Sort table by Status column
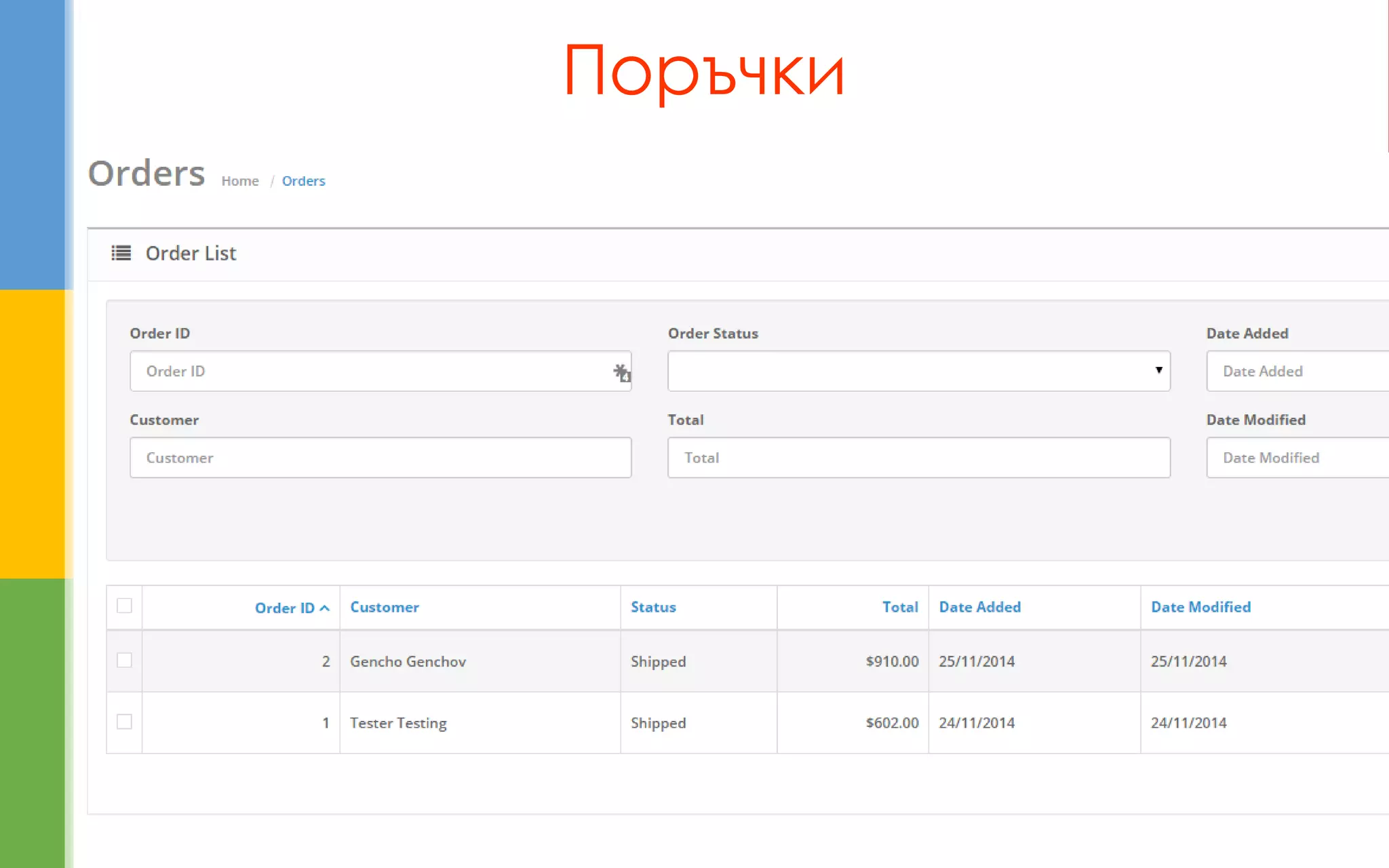The height and width of the screenshot is (868, 1389). coord(653,607)
